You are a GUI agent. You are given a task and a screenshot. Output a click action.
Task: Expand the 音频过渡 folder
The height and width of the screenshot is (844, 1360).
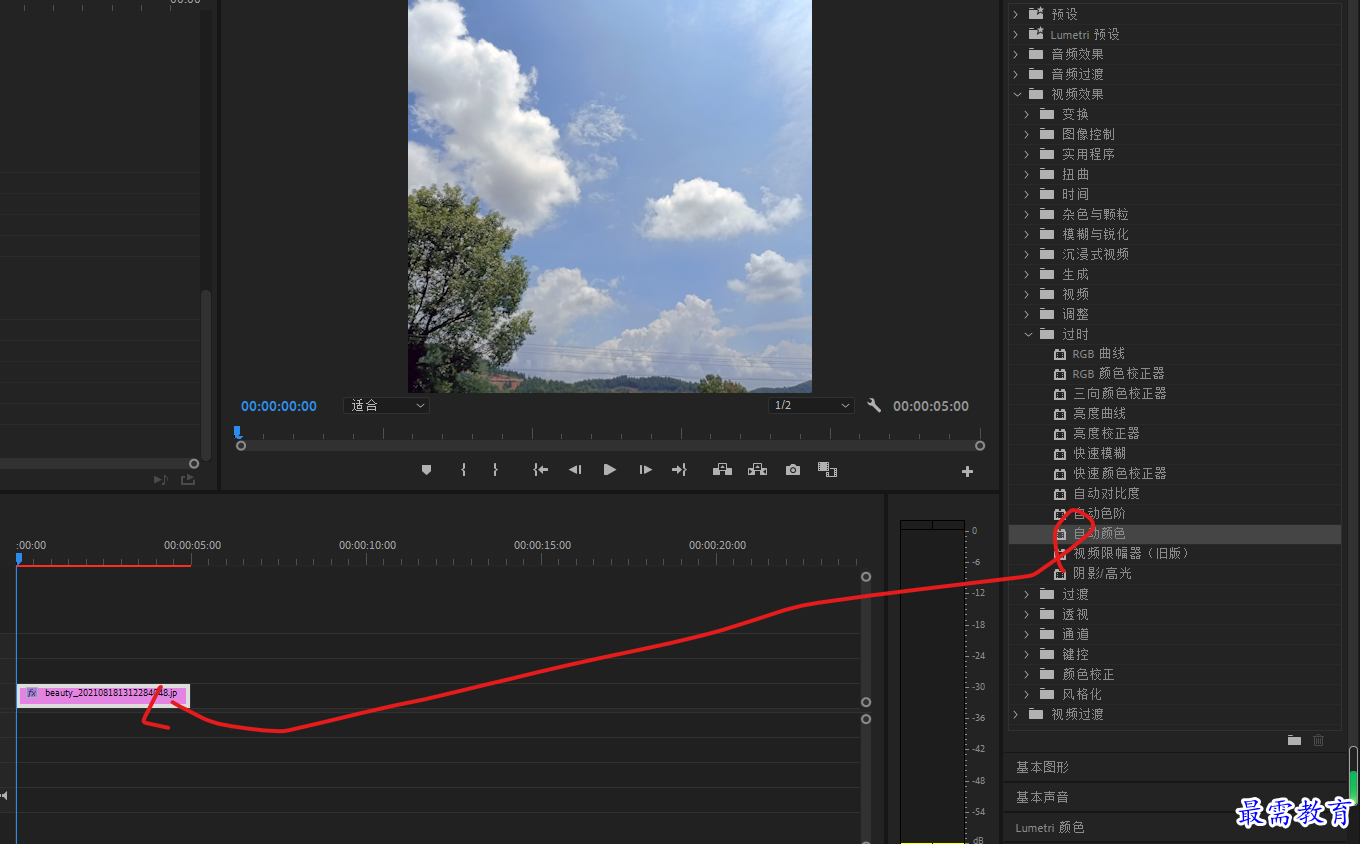pyautogui.click(x=1017, y=74)
